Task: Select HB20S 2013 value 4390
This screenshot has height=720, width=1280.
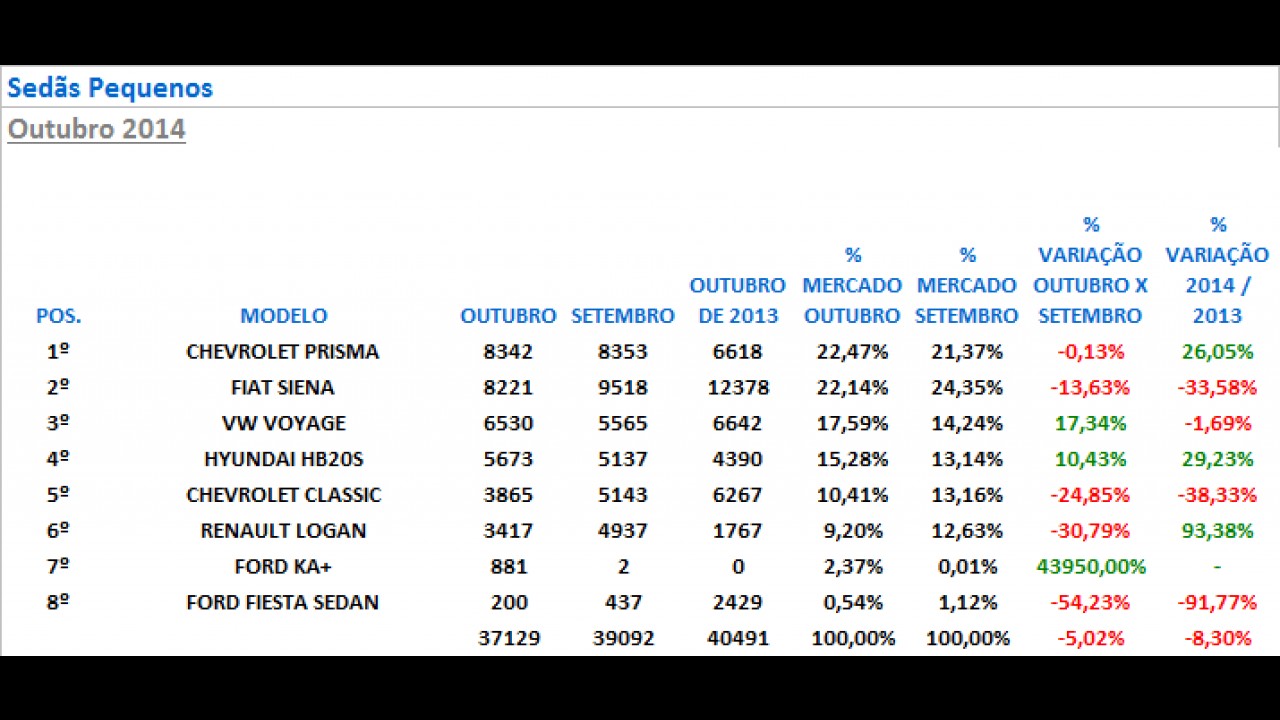Action: (738, 460)
